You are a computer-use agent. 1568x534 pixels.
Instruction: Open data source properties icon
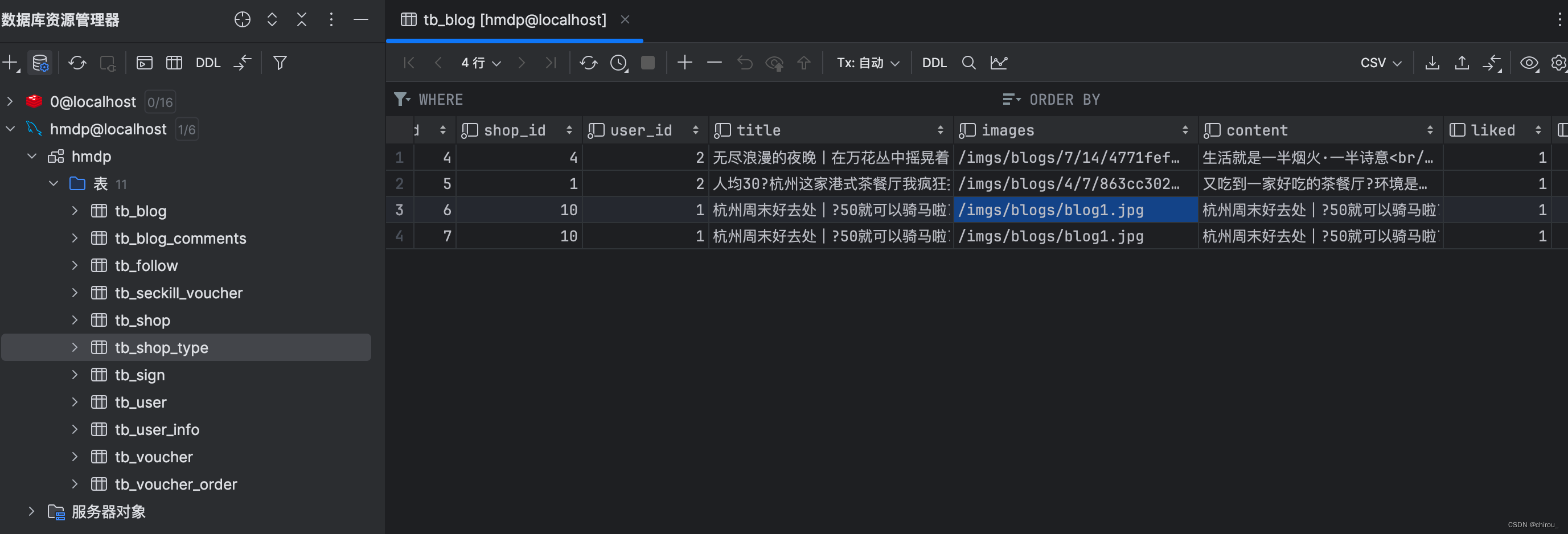click(40, 63)
